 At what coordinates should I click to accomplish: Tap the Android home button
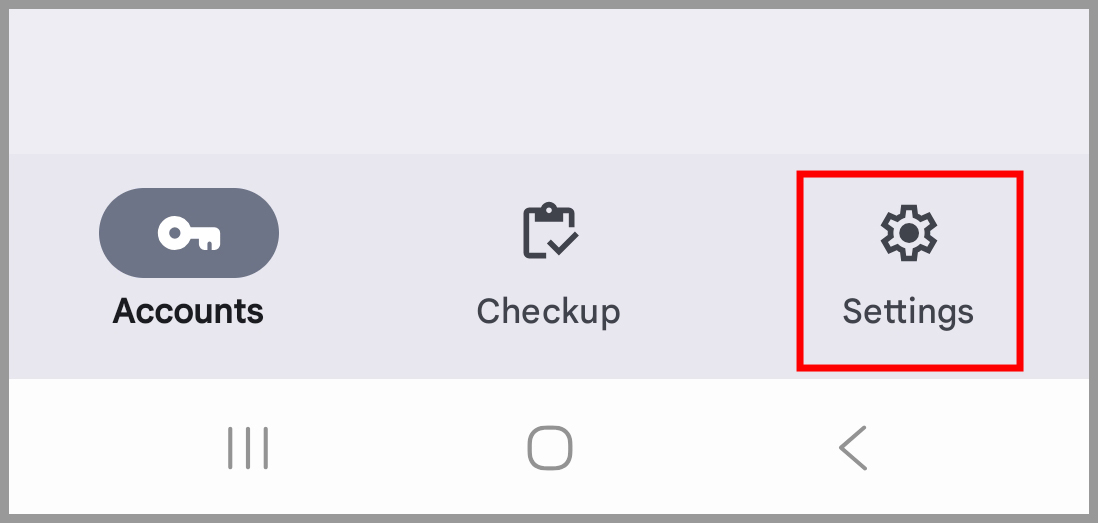tap(550, 447)
